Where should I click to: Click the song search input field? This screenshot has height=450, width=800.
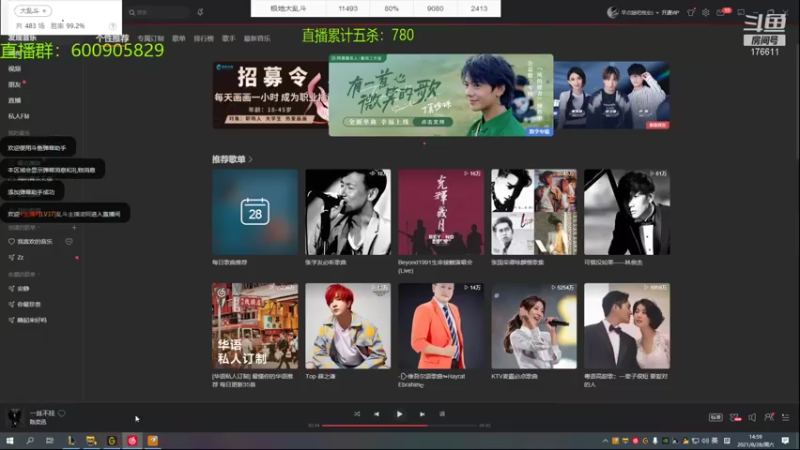coord(158,12)
